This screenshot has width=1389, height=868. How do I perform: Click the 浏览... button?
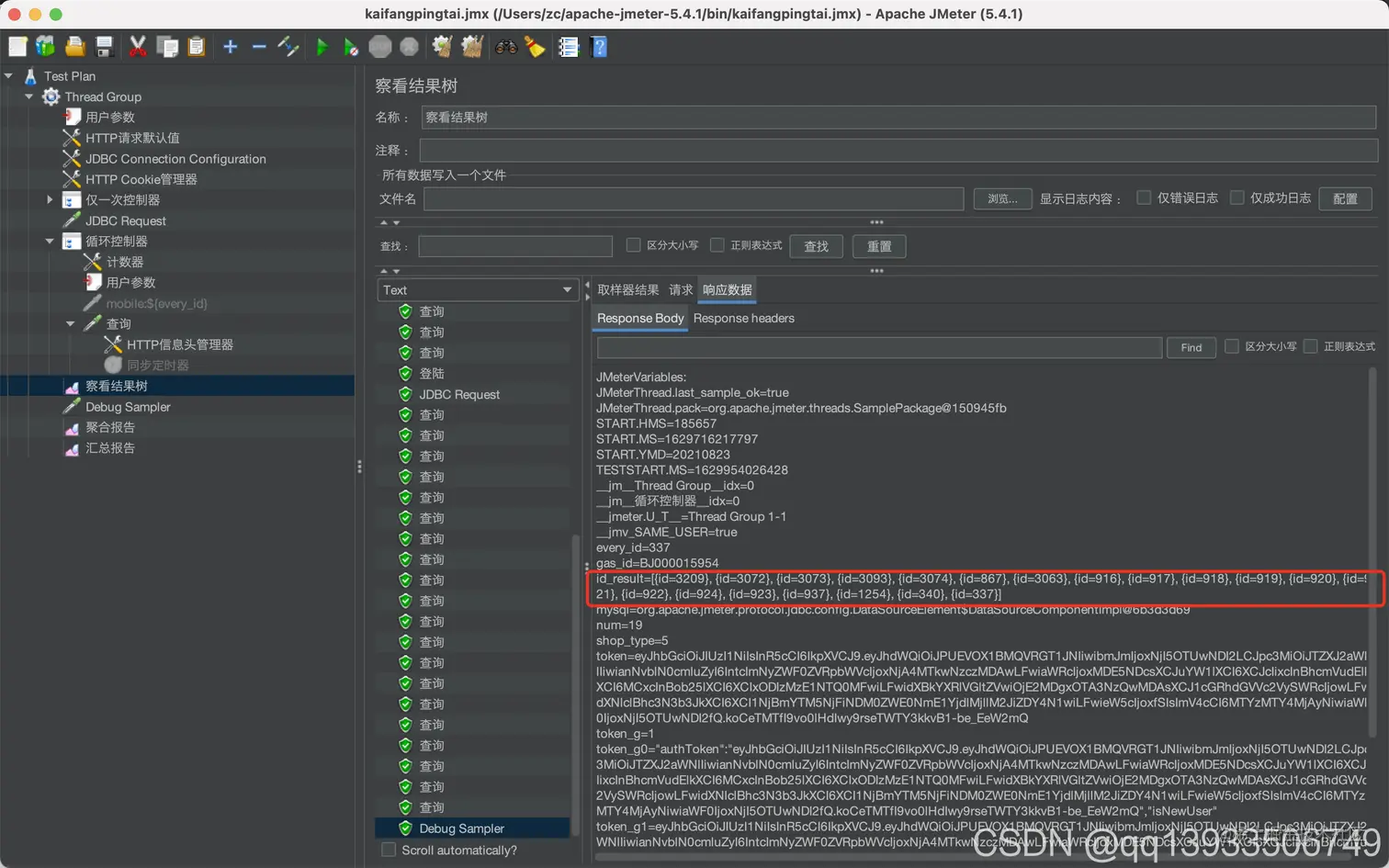tap(1002, 198)
